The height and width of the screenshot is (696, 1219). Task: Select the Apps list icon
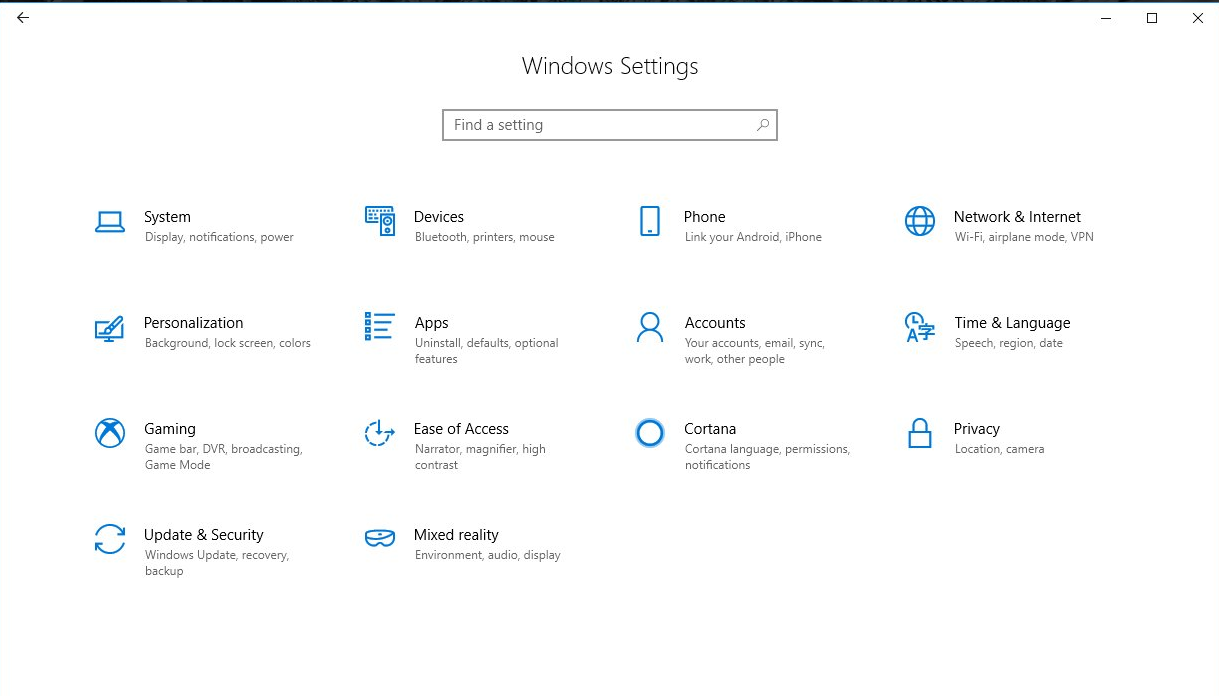point(380,326)
